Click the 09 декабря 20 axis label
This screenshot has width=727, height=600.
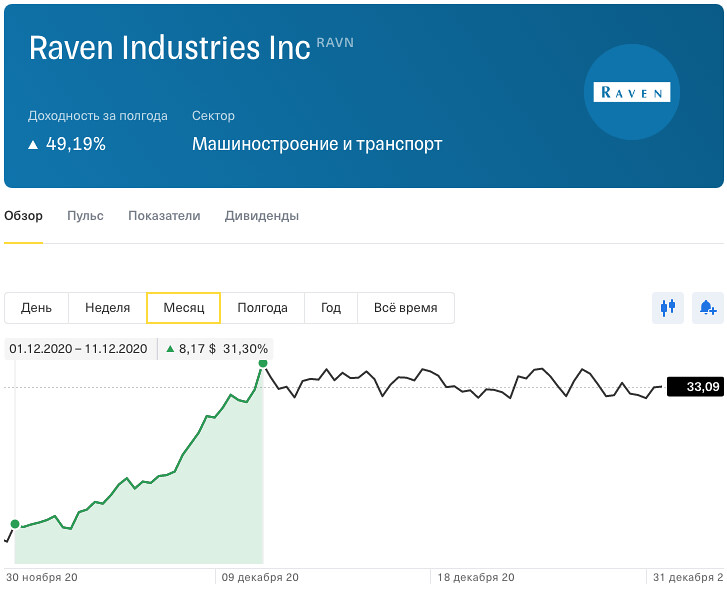260,577
